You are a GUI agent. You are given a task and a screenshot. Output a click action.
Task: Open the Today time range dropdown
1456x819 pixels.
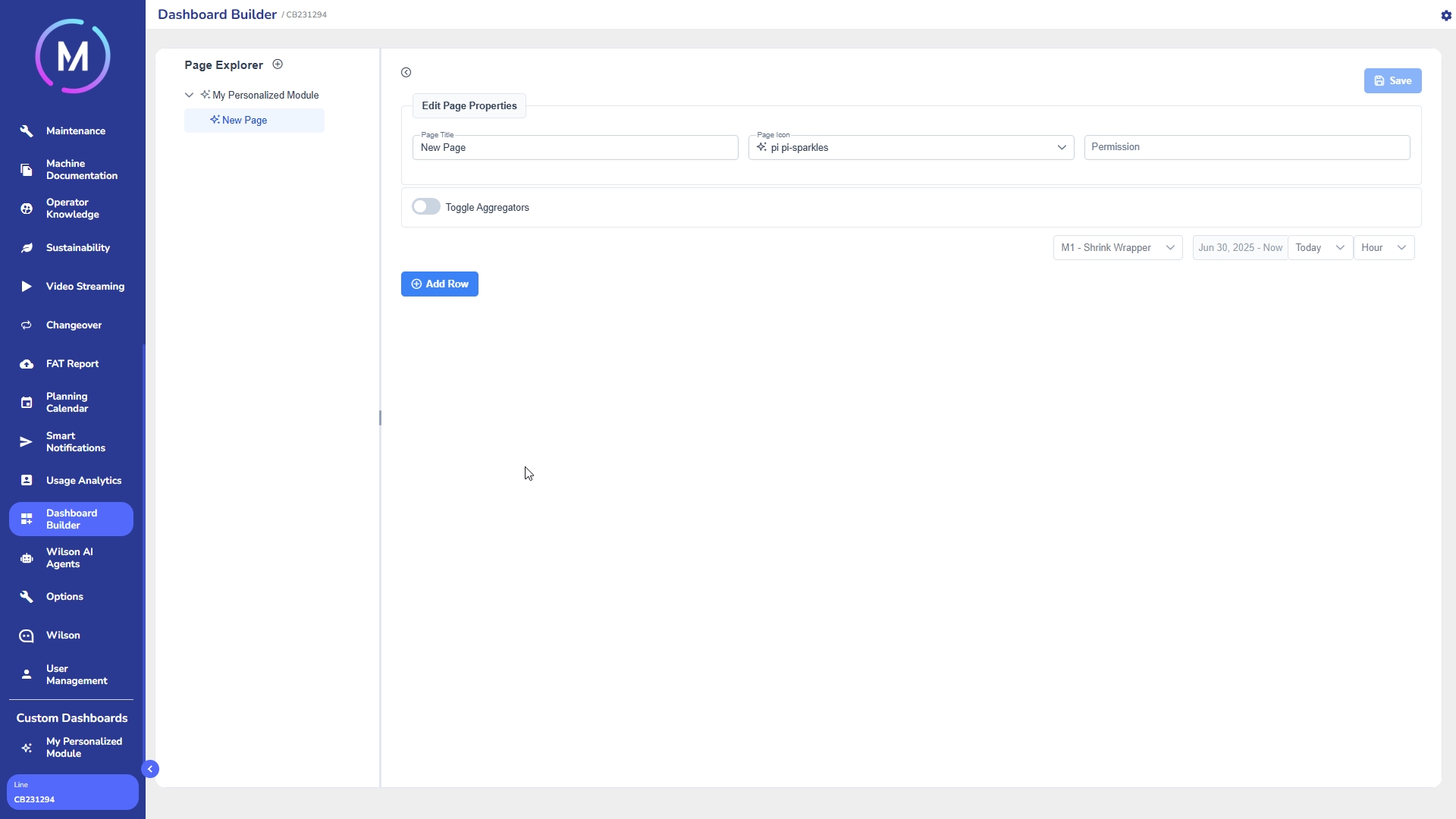pos(1319,248)
